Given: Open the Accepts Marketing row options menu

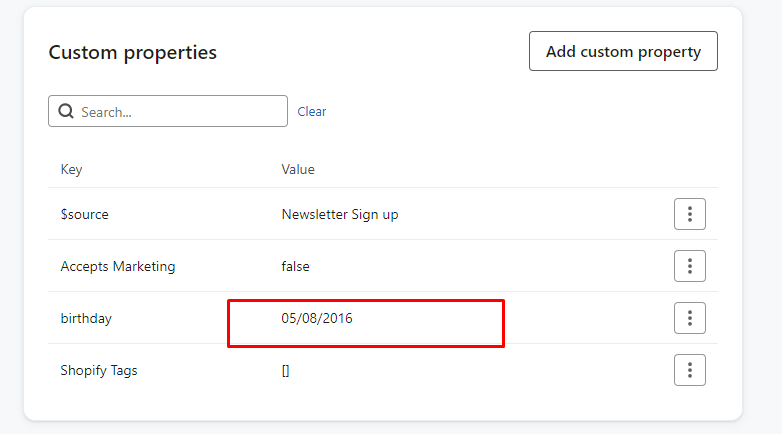Looking at the screenshot, I should pyautogui.click(x=690, y=266).
